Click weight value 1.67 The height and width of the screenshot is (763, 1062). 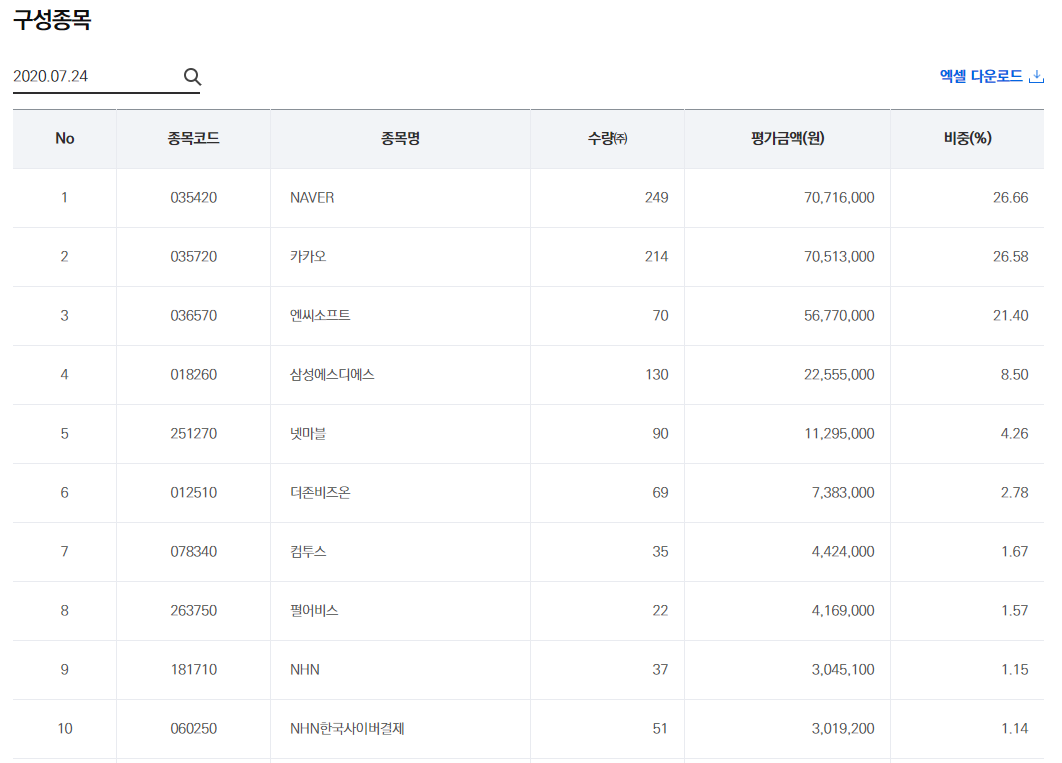coord(1015,551)
